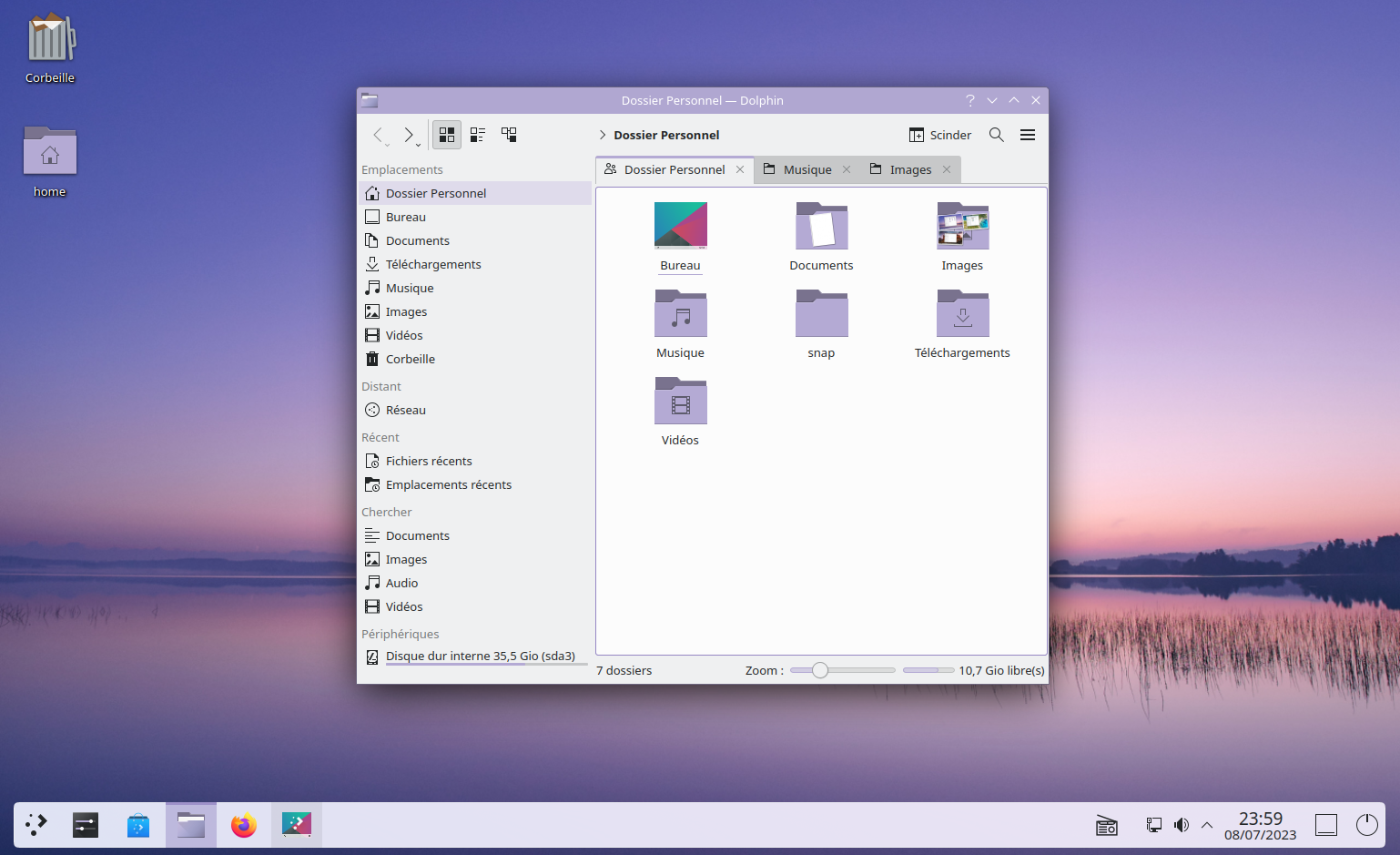Close the Dossier Personnel tab
The width and height of the screenshot is (1400, 855).
point(740,169)
